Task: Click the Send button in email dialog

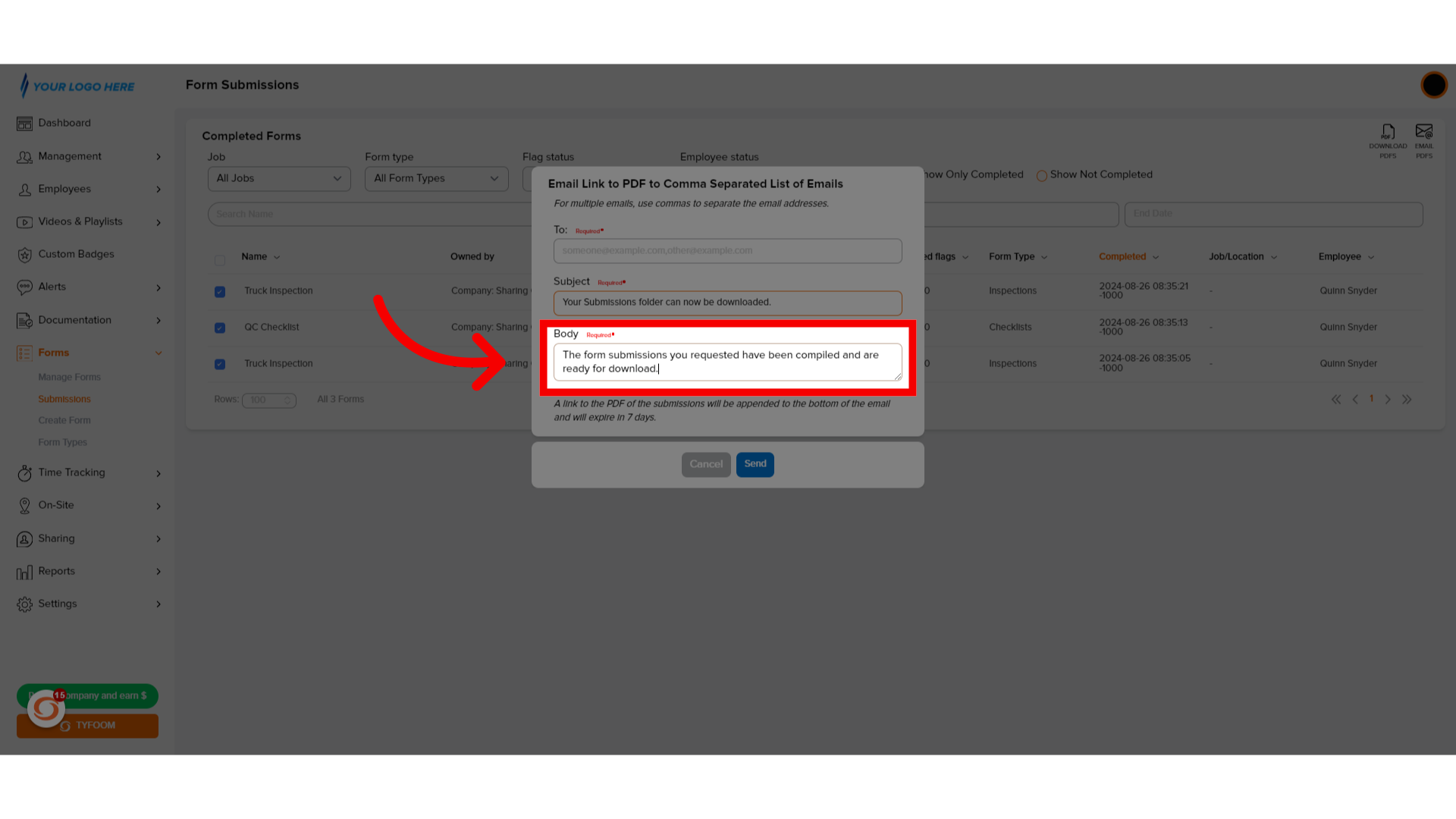Action: coord(755,463)
